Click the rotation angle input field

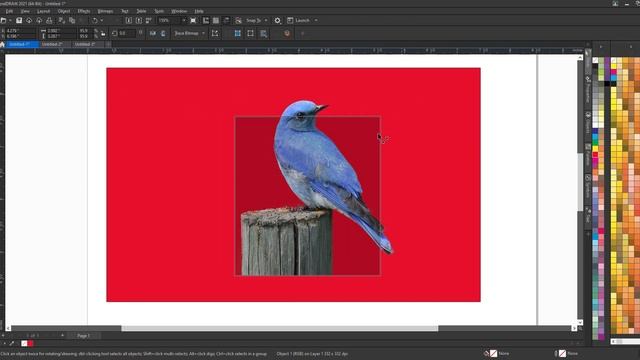(x=127, y=33)
